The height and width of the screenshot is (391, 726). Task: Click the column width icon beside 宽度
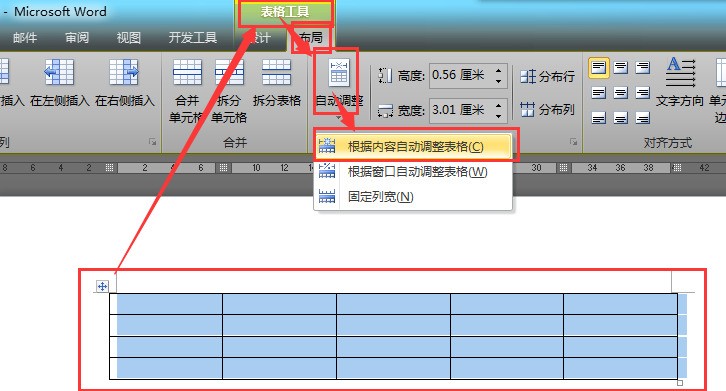point(385,110)
